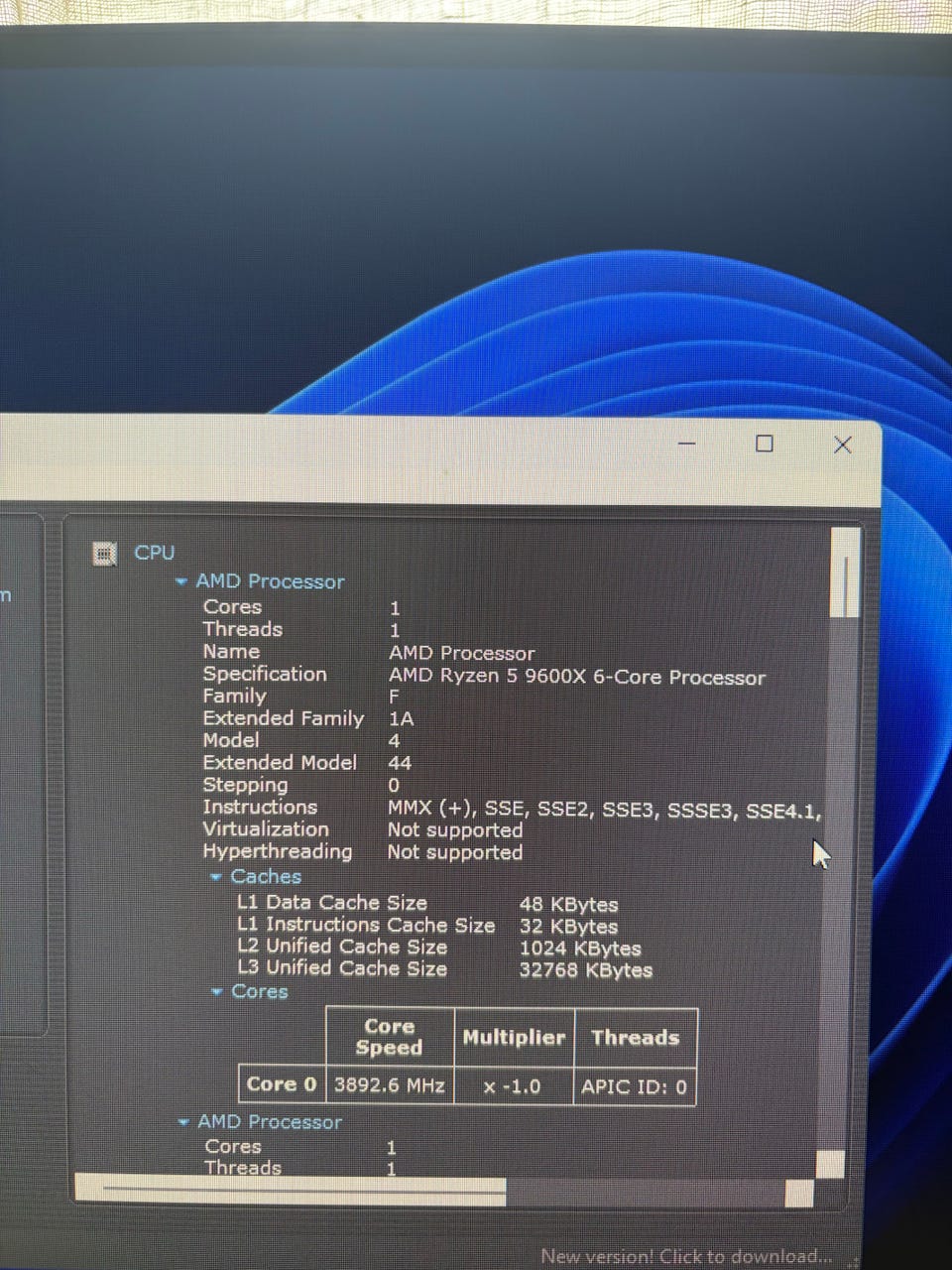Click the New version download link
Image resolution: width=952 pixels, height=1270 pixels.
click(686, 1256)
